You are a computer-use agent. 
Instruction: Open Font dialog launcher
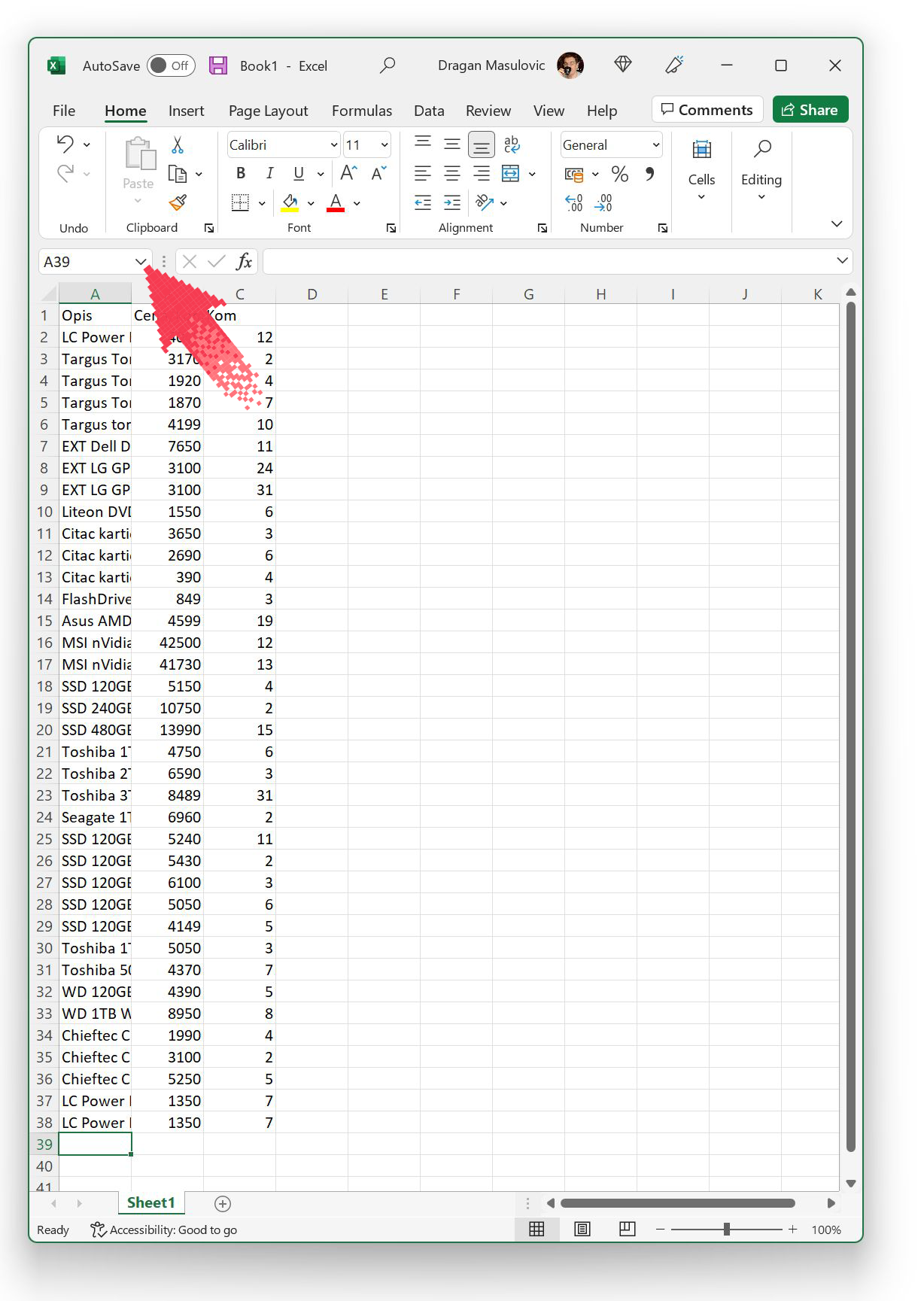click(x=391, y=228)
